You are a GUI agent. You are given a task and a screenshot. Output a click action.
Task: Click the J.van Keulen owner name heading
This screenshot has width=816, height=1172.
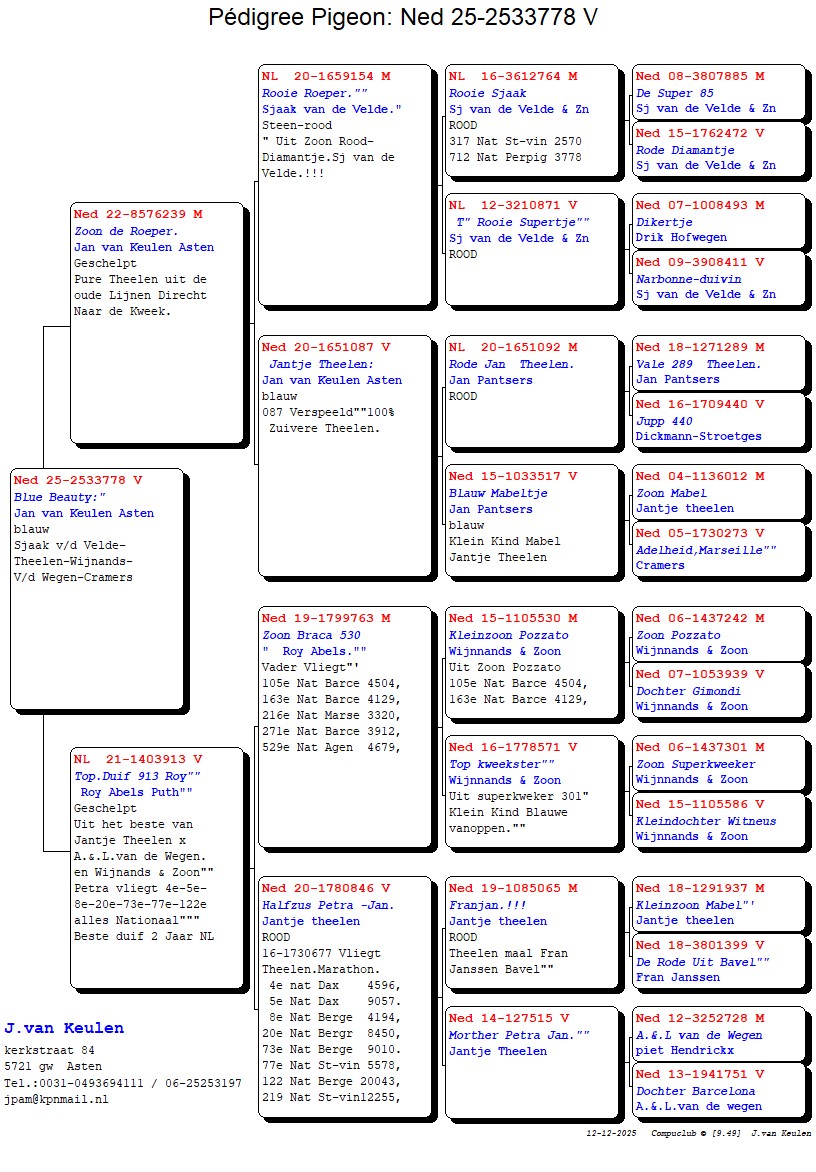coord(64,1028)
